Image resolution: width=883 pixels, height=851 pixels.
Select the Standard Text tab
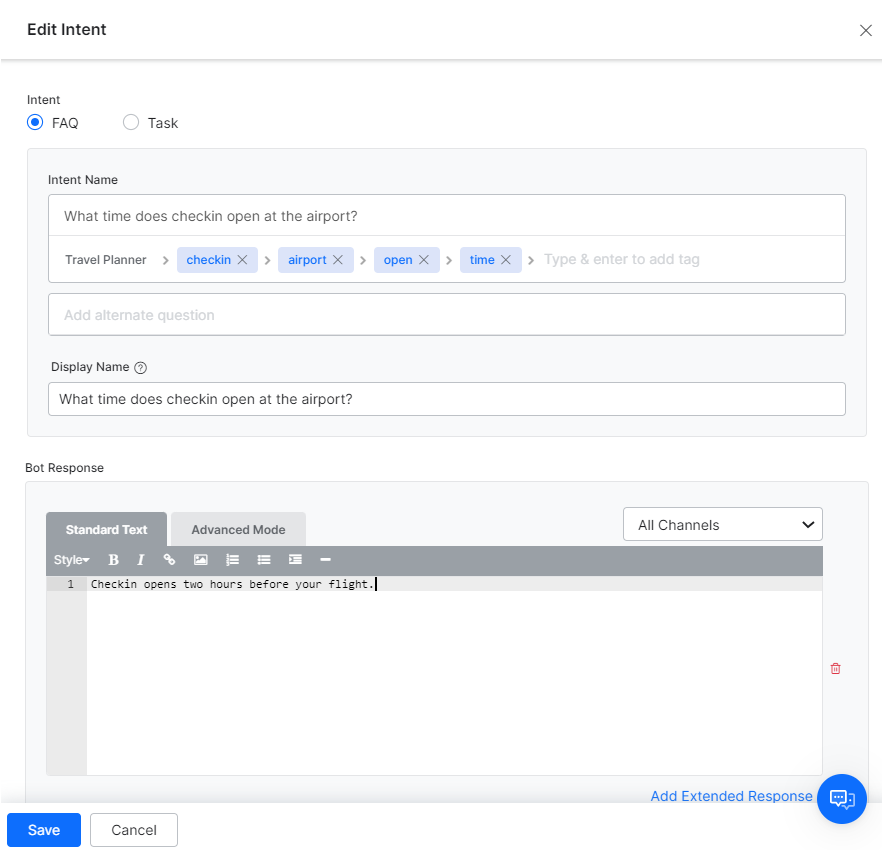[106, 529]
